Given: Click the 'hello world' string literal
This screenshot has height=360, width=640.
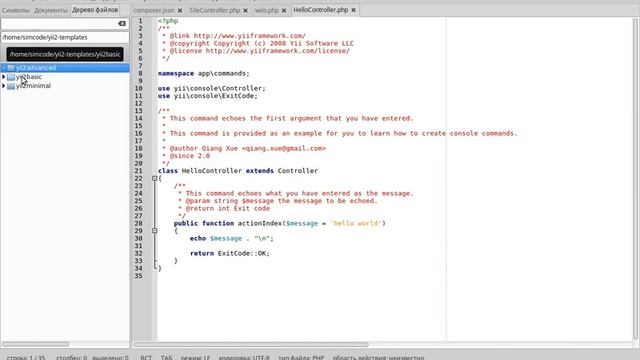Looking at the screenshot, I should pos(356,223).
